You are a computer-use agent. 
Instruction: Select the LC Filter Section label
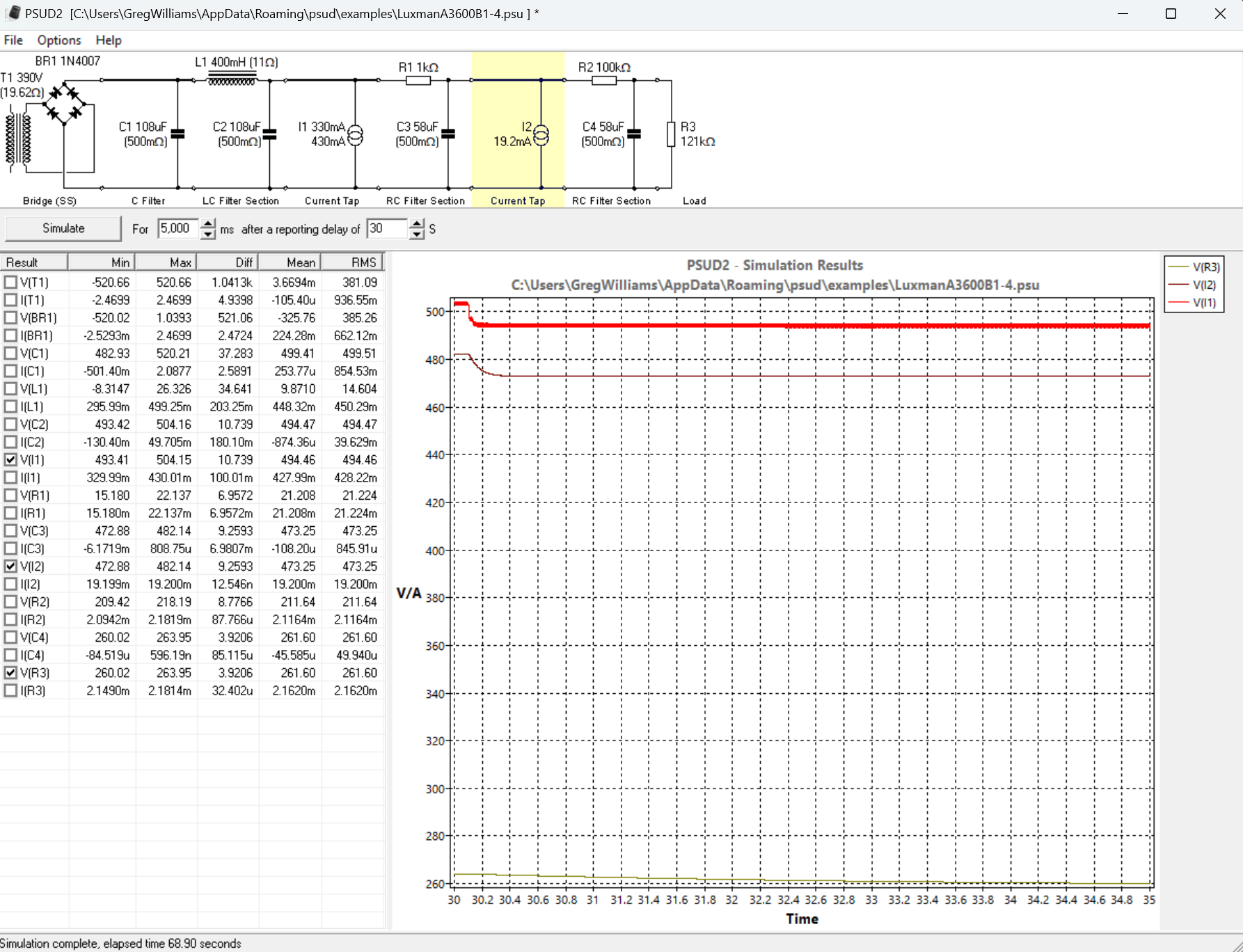click(240, 201)
